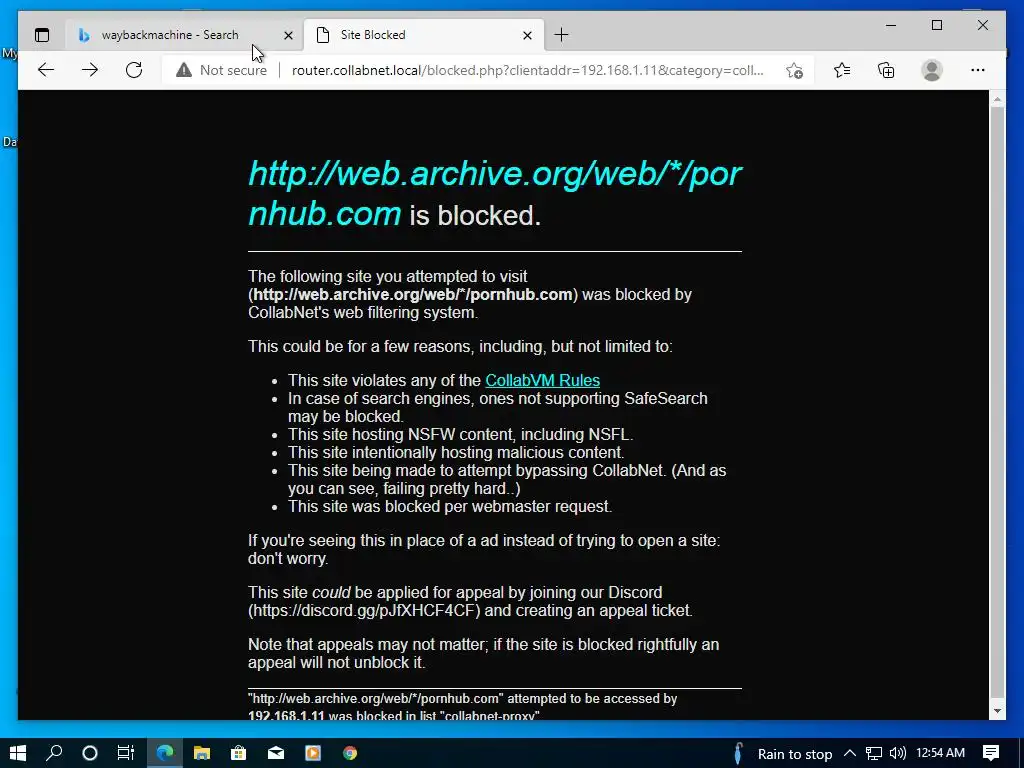
Task: Open network status tray icon
Action: pyautogui.click(x=874, y=753)
